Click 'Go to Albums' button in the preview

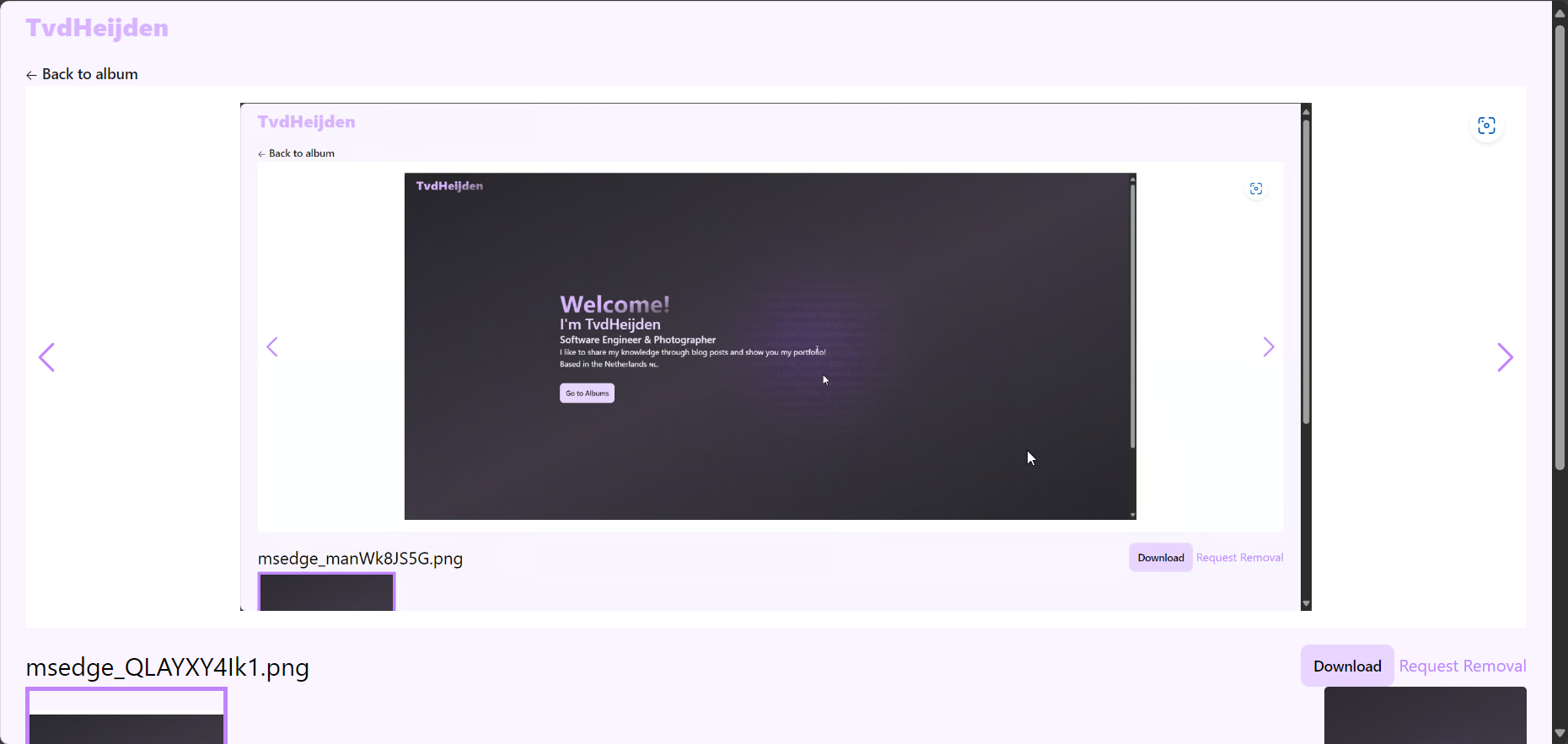[x=587, y=393]
